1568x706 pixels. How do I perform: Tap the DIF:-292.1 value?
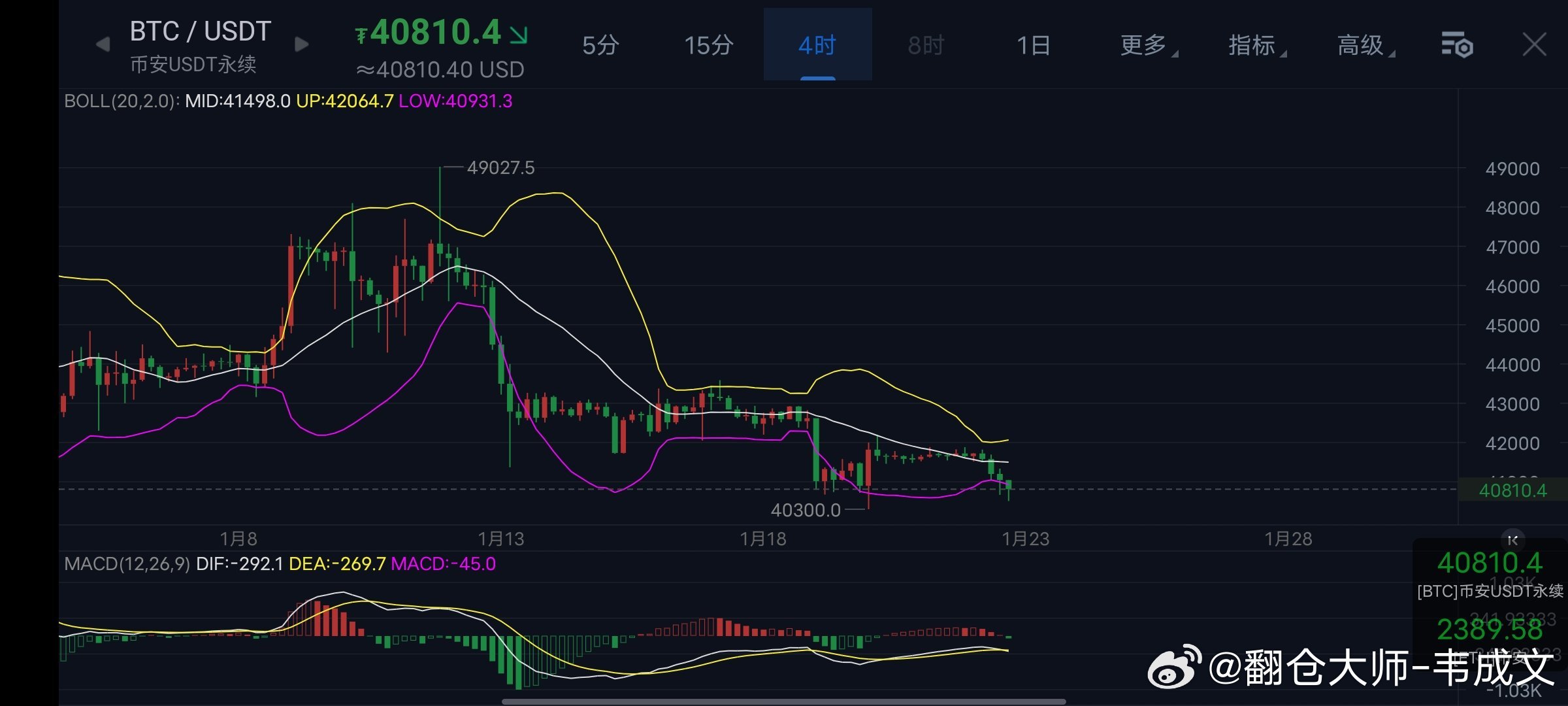coord(240,563)
